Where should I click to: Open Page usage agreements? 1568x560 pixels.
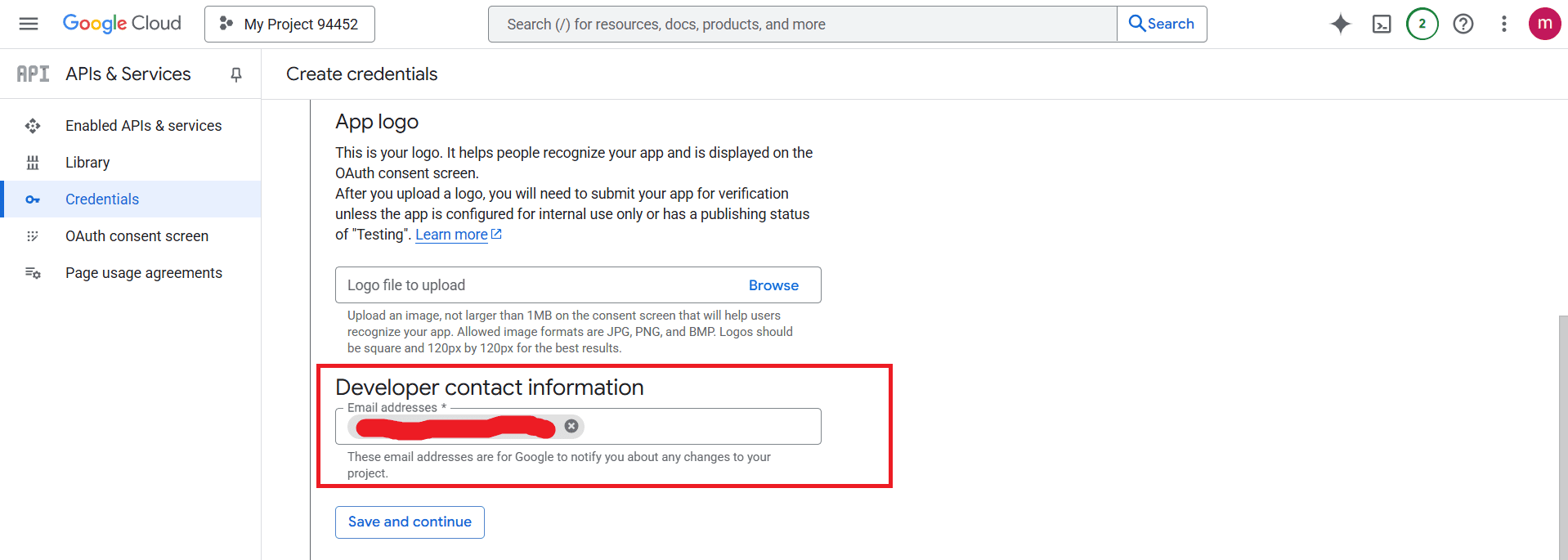click(x=144, y=273)
